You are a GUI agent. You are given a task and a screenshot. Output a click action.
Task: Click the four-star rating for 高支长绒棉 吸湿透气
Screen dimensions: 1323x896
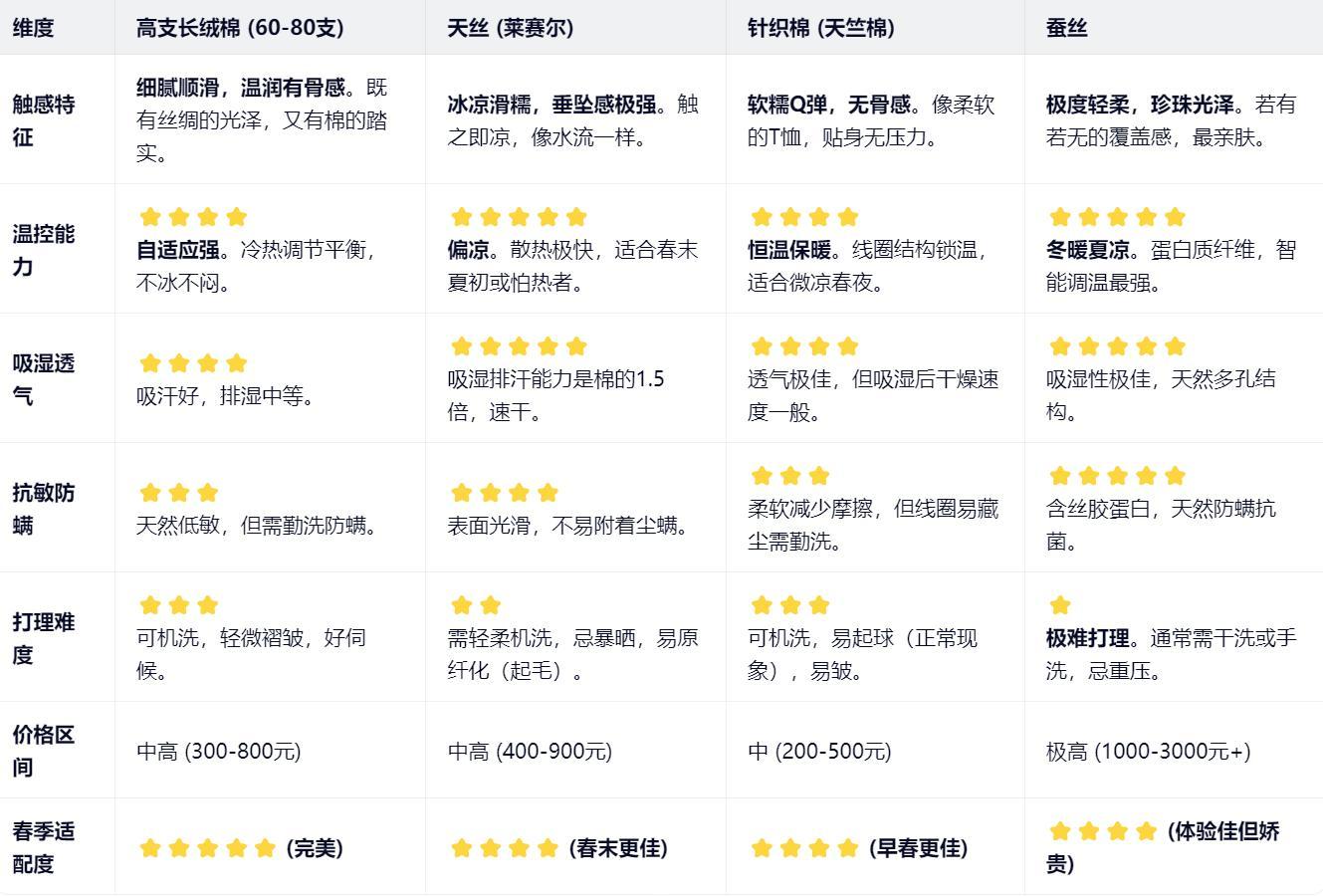tap(193, 363)
